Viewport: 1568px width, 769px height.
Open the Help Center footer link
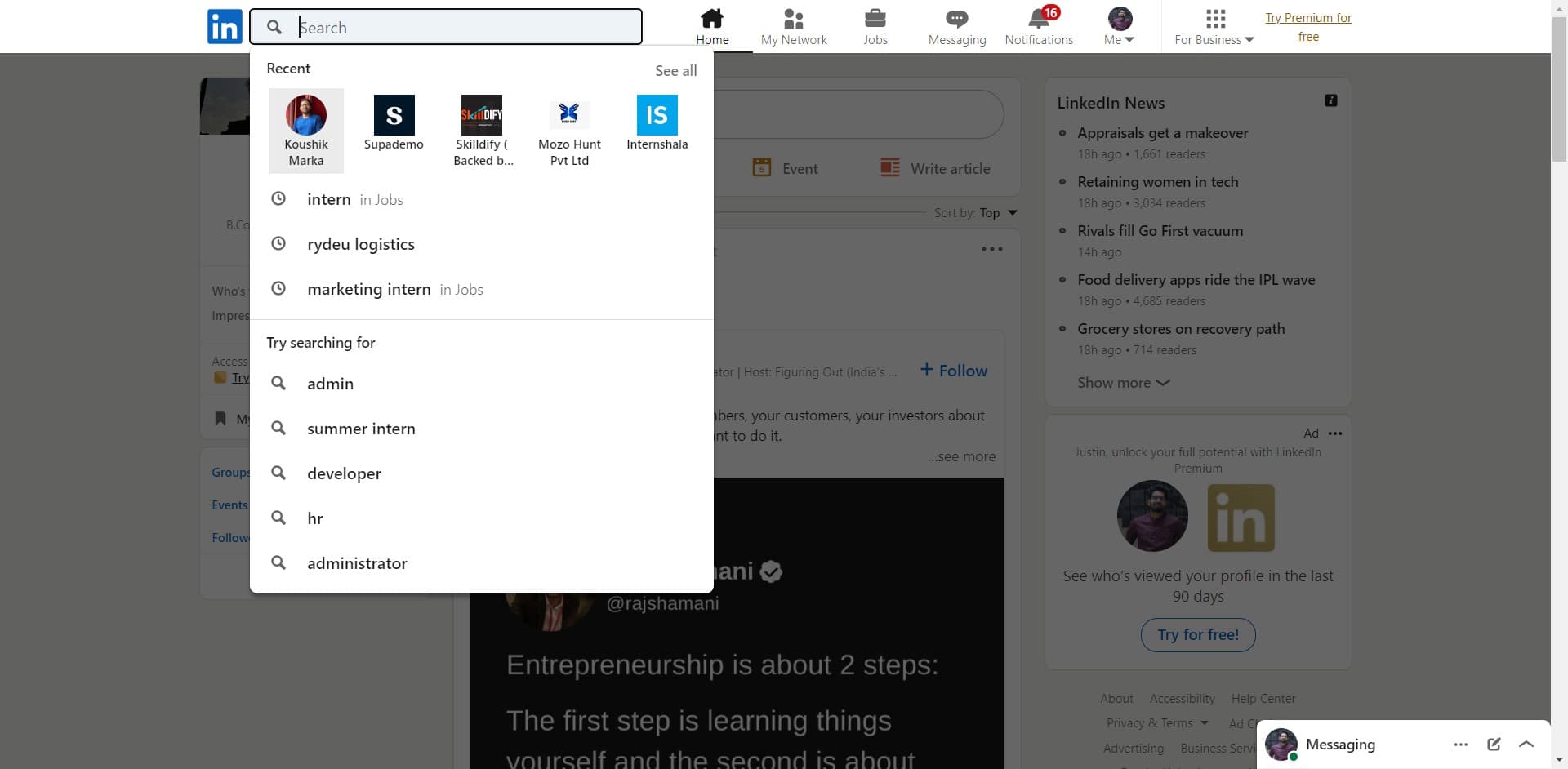point(1263,698)
